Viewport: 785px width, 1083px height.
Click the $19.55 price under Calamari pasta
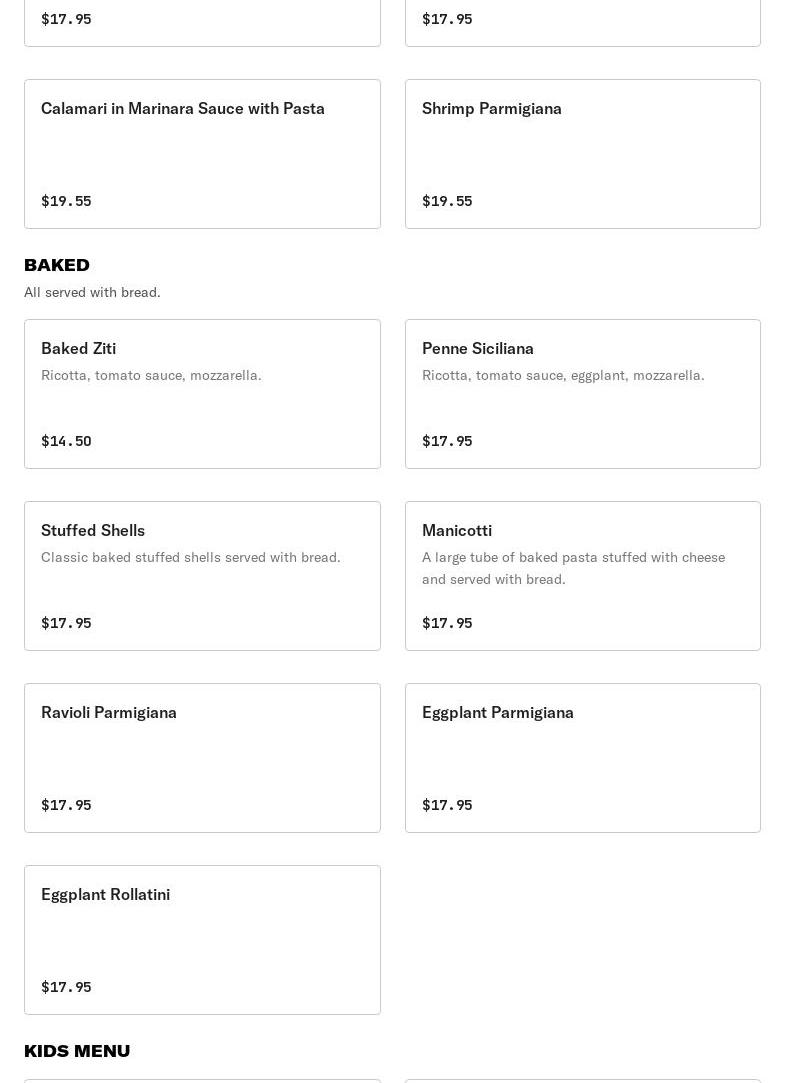(66, 201)
